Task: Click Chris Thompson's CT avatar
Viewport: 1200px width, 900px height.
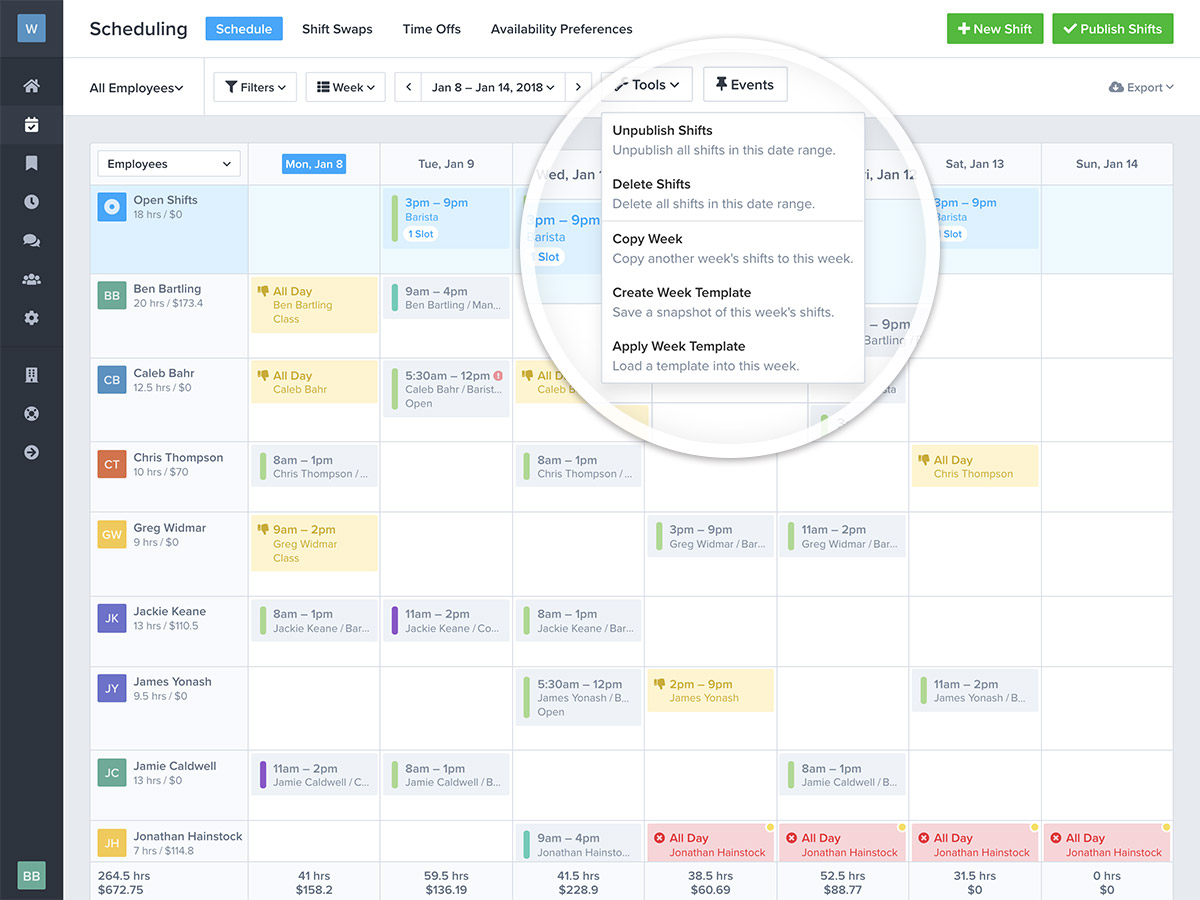Action: [x=111, y=464]
